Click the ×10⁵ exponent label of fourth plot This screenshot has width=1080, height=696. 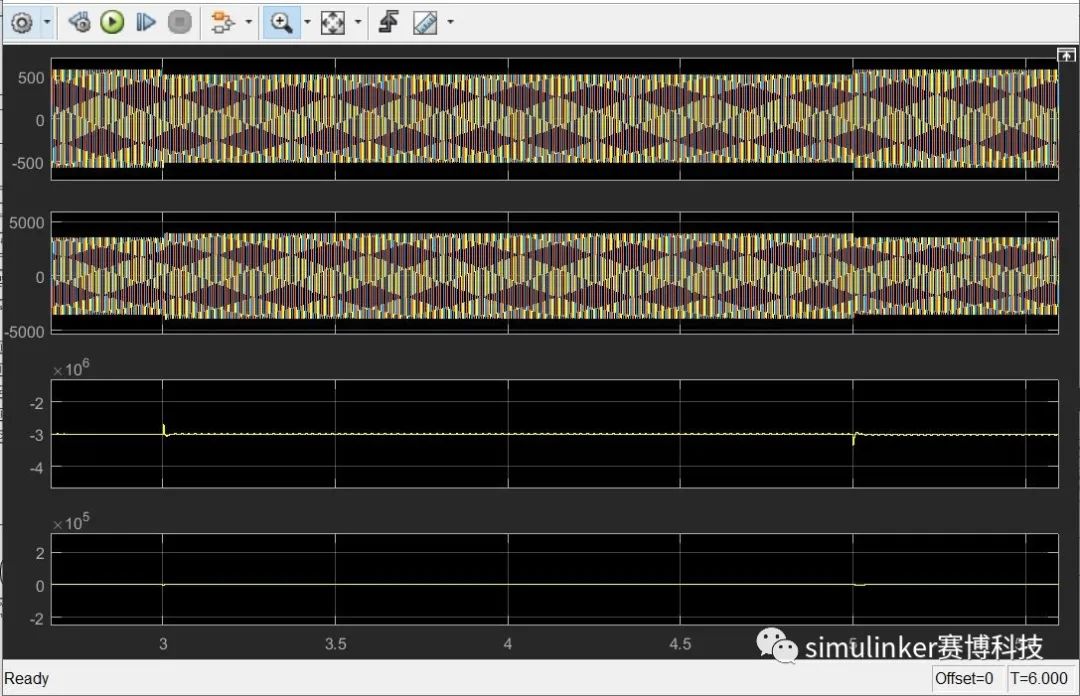(72, 522)
